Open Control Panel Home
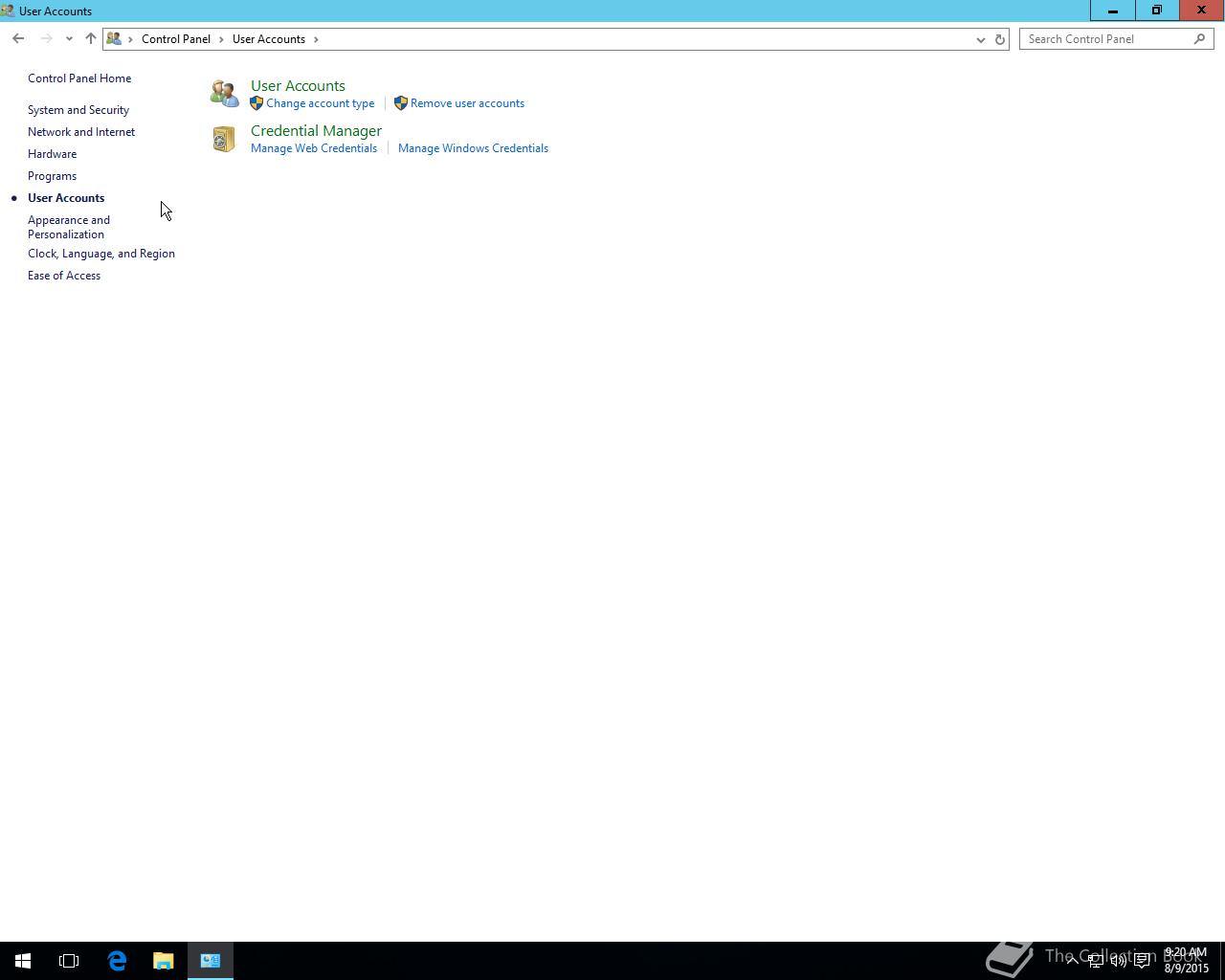 pyautogui.click(x=79, y=78)
